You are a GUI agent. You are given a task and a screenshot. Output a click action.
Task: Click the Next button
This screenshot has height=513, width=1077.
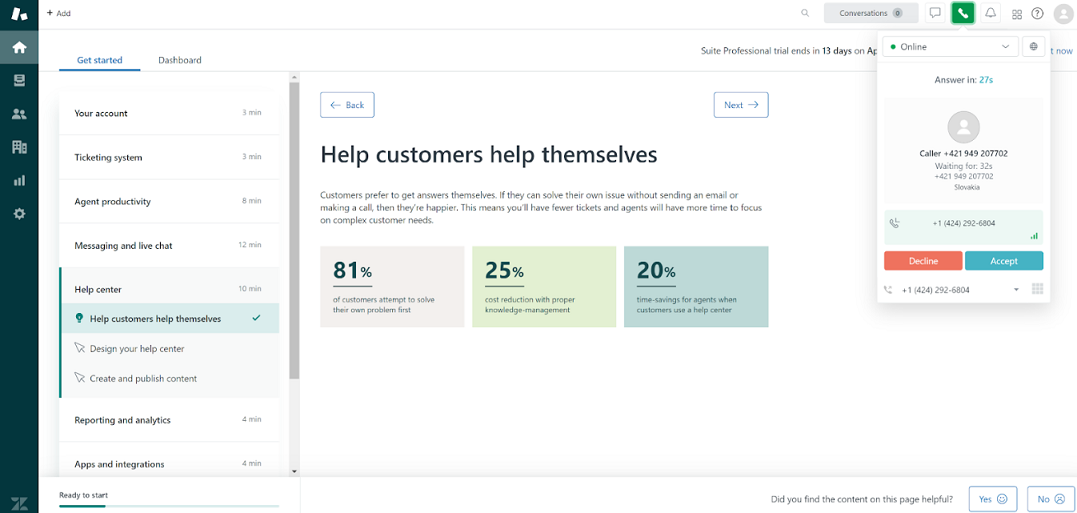[x=740, y=105]
